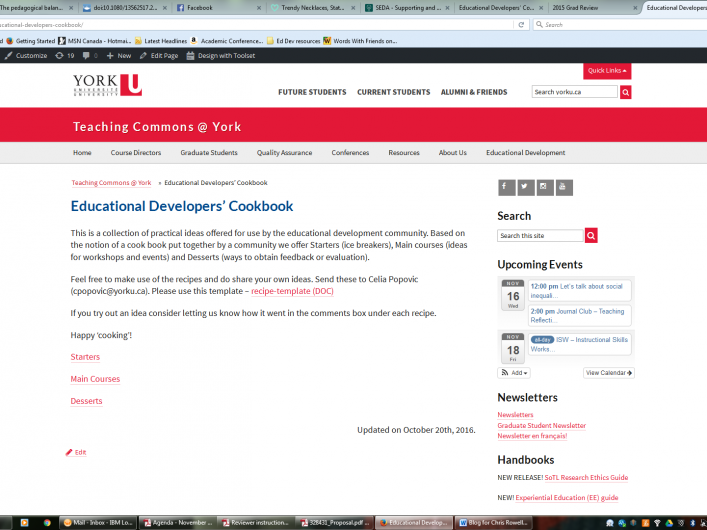Click the browser address bar

click(257, 25)
